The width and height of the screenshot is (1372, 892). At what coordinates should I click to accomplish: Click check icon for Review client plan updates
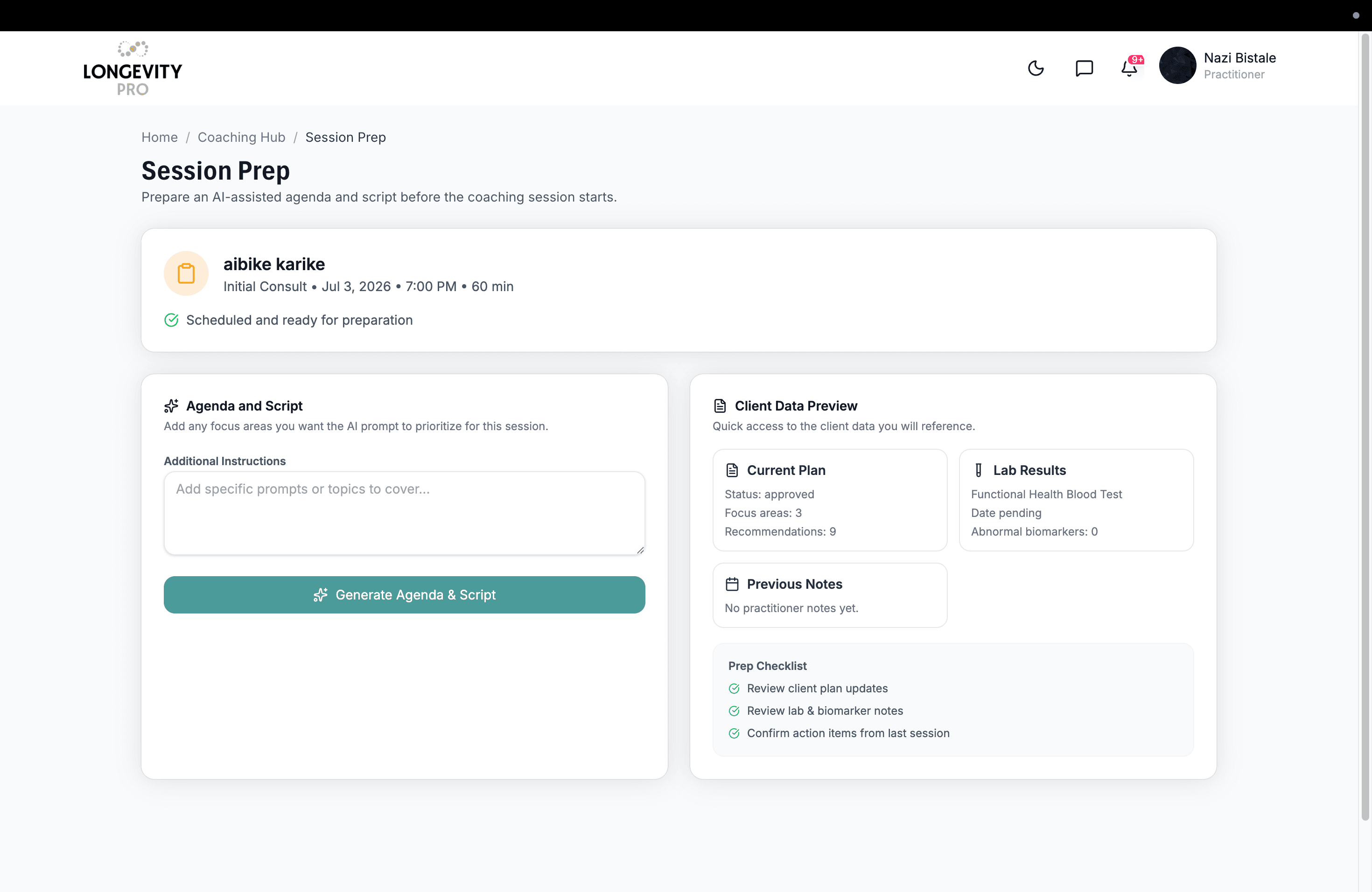(x=734, y=689)
